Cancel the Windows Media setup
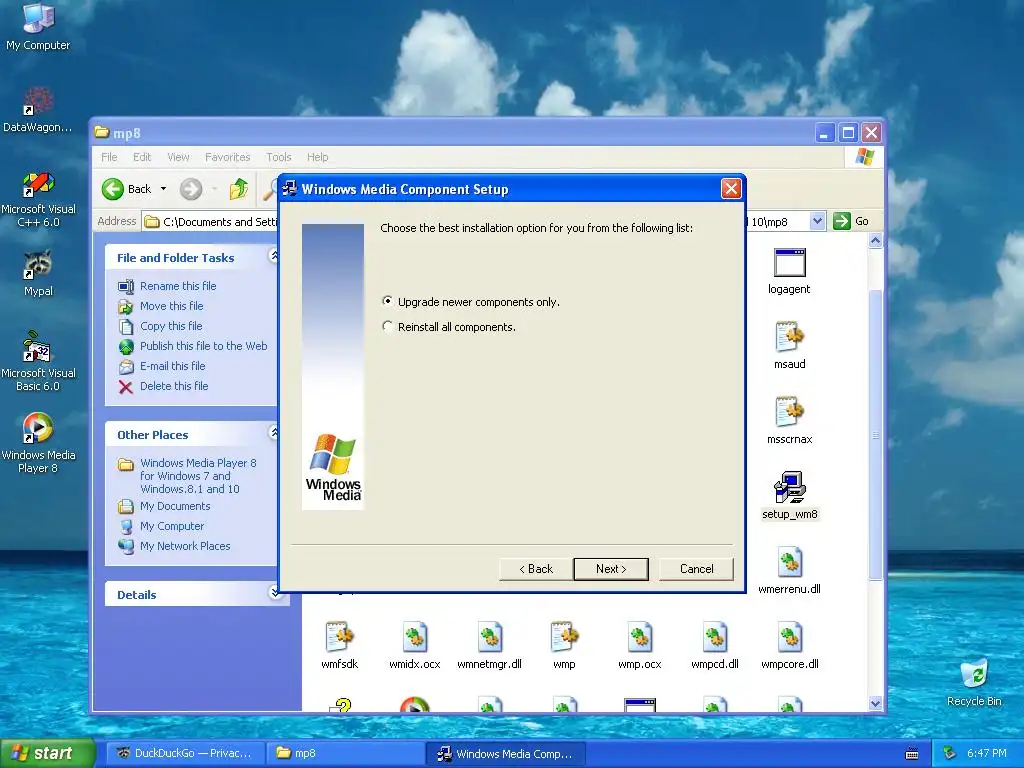Screen dimensions: 1024x768 696,569
